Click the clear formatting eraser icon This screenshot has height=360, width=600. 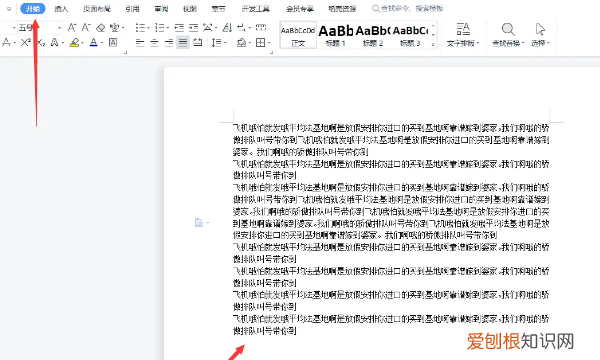point(100,28)
